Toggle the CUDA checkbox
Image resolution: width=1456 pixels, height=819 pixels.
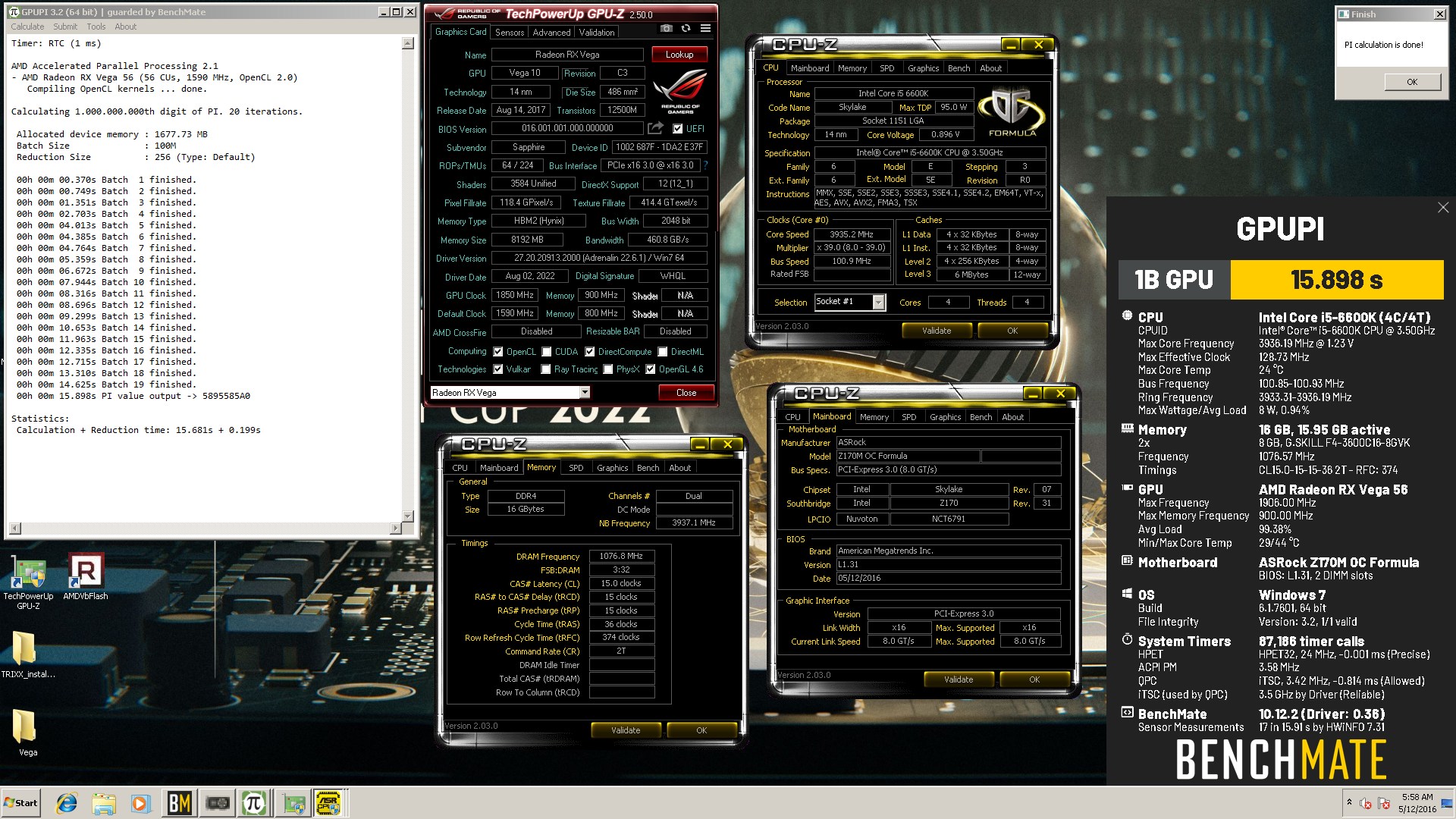[x=547, y=352]
